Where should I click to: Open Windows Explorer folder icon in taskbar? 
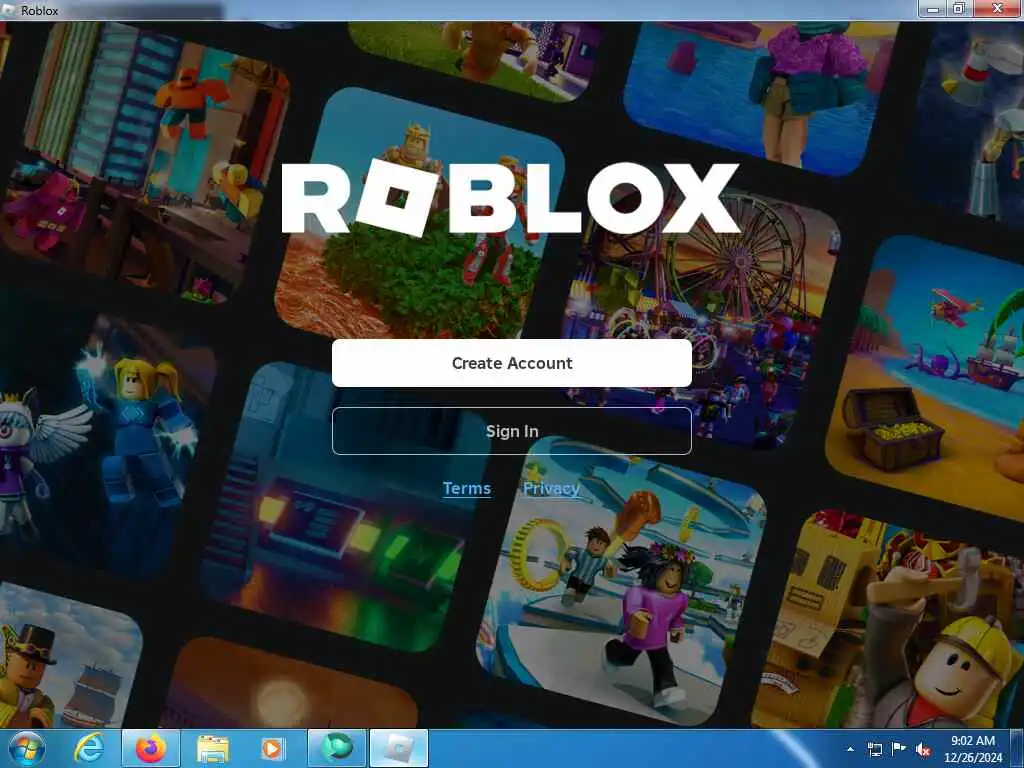tap(213, 749)
